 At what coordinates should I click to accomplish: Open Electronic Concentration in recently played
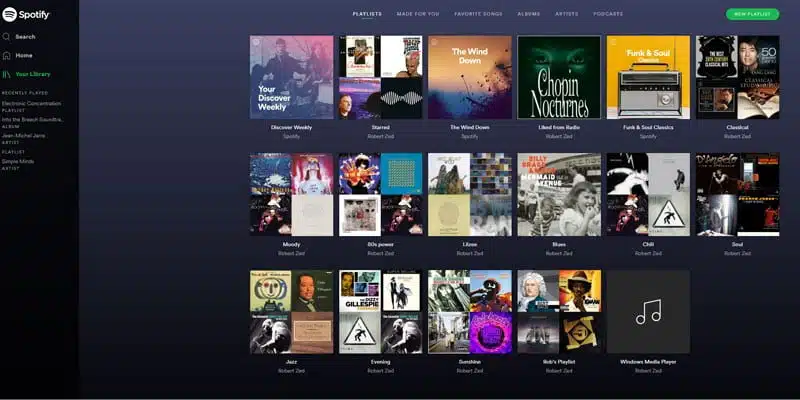[34, 103]
